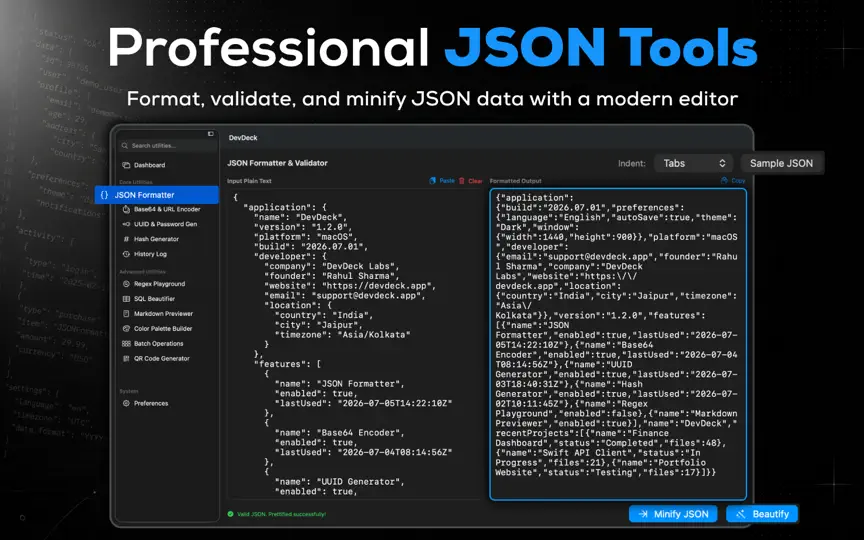The height and width of the screenshot is (540, 864).
Task: Click the "city": "Jaipur" input line
Action: pyautogui.click(x=316, y=325)
